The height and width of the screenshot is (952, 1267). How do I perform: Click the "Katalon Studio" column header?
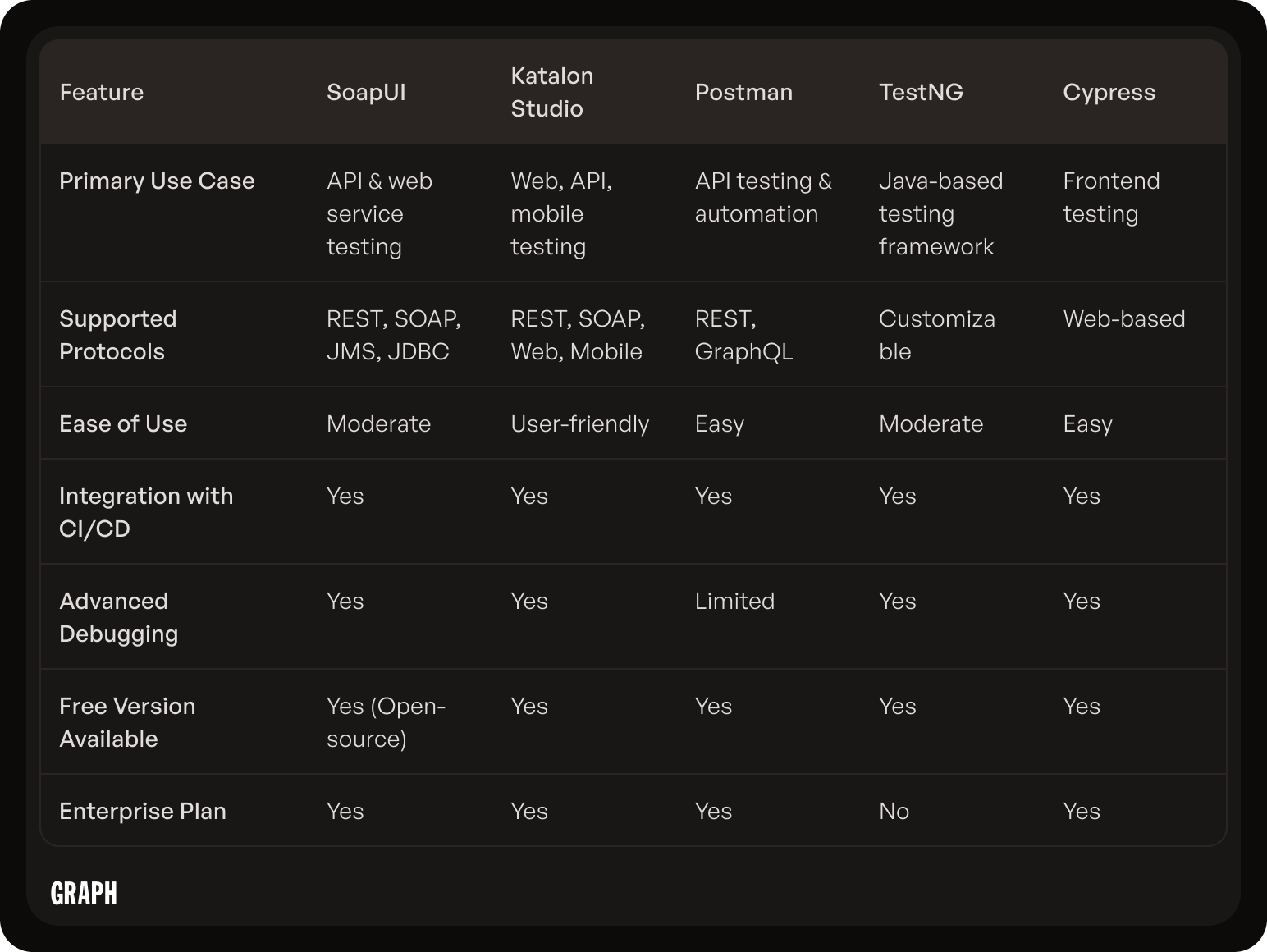pyautogui.click(x=552, y=92)
